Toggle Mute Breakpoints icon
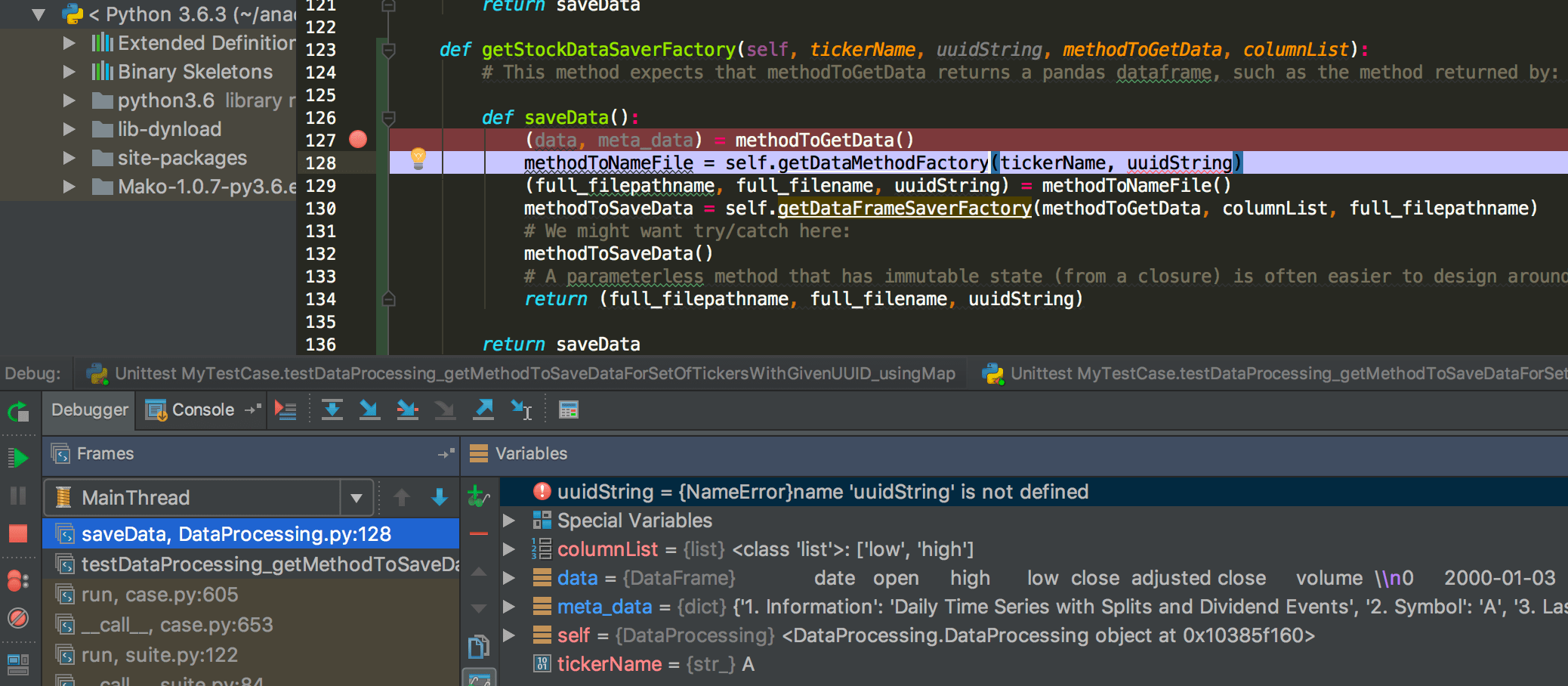 [x=18, y=618]
